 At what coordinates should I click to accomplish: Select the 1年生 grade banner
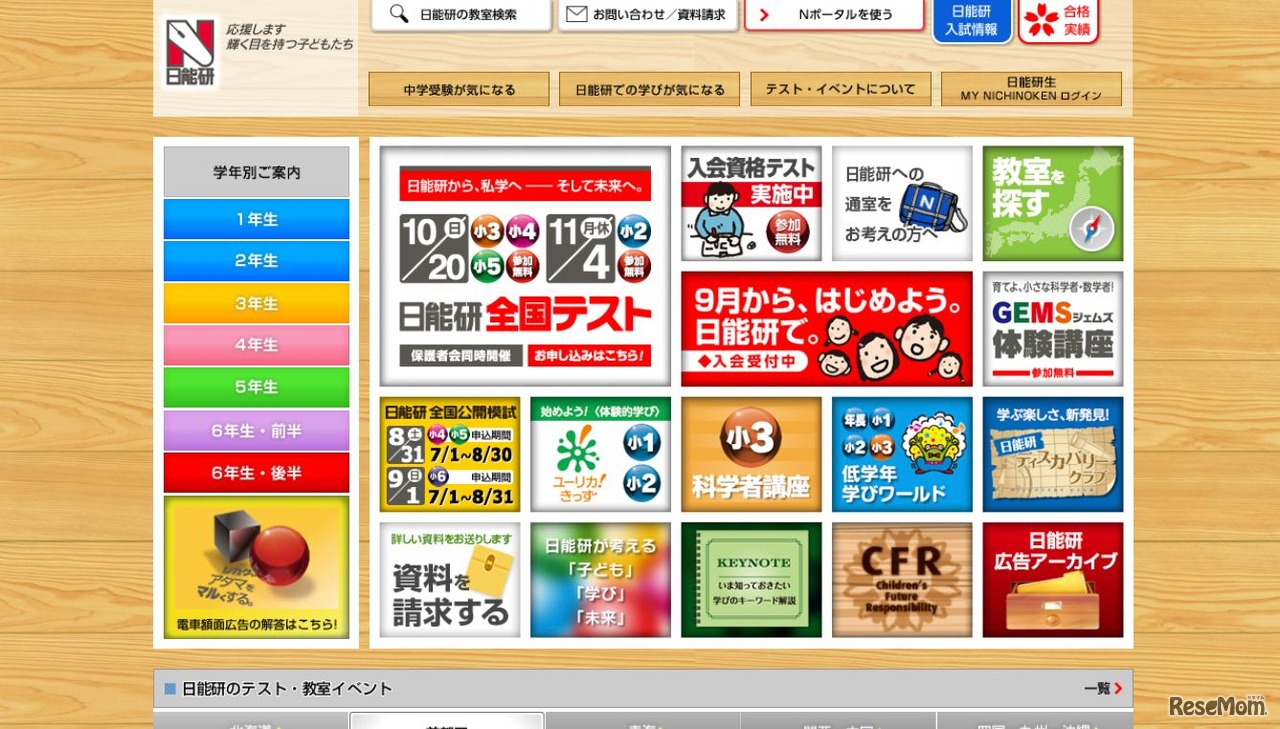point(256,218)
